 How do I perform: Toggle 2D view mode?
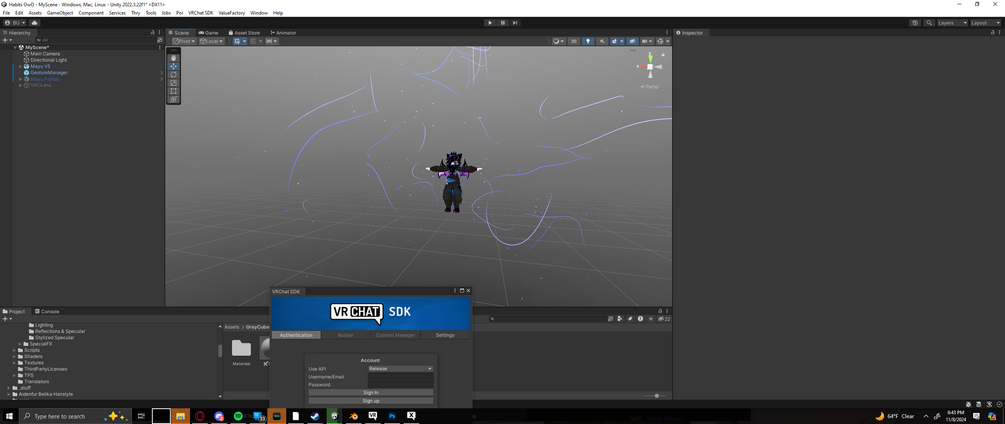tap(574, 41)
